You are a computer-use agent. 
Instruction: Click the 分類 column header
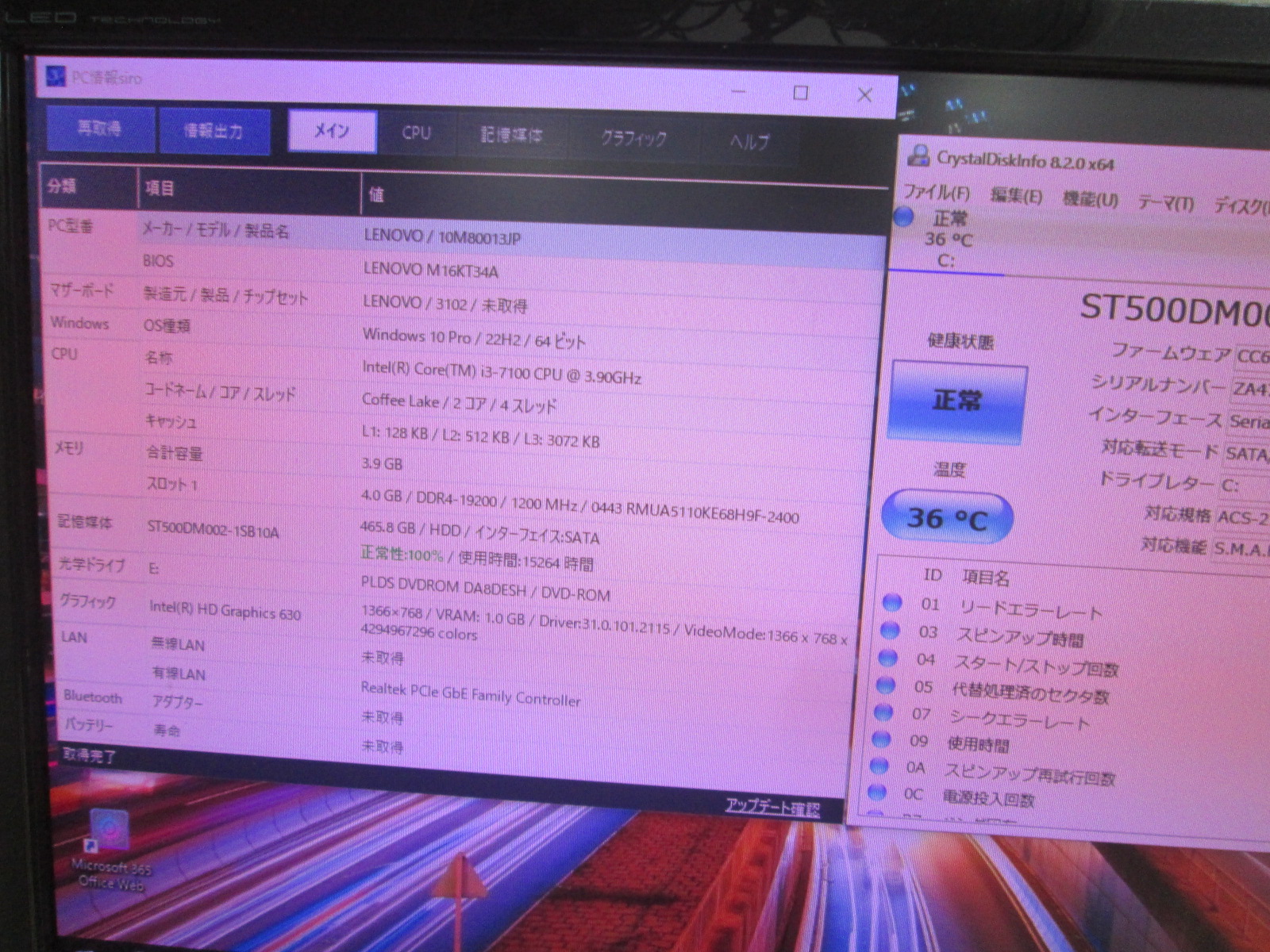[88, 186]
